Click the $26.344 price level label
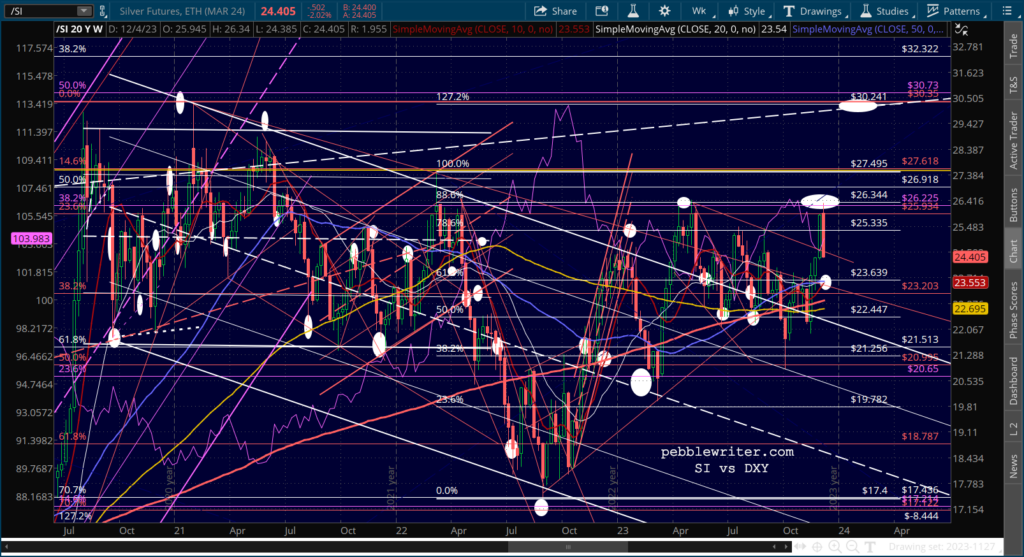Screen dimensions: 1024x557 (869, 195)
